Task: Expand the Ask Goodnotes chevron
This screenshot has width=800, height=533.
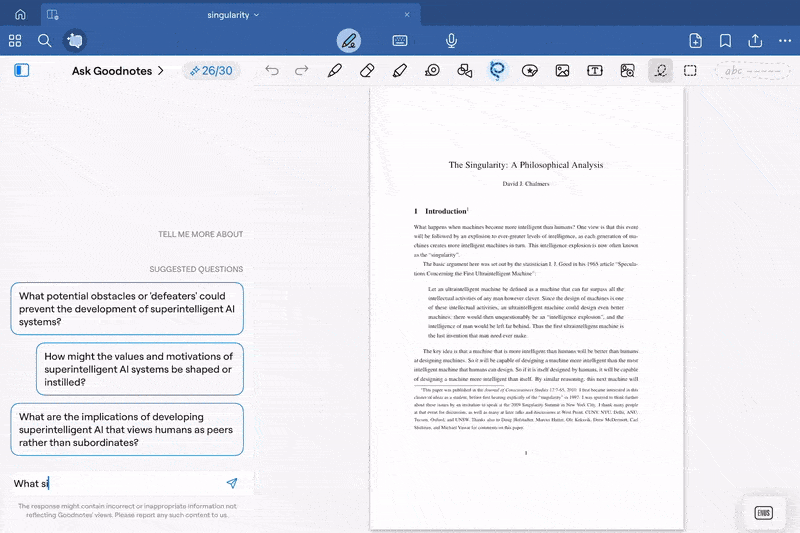Action: (x=160, y=71)
